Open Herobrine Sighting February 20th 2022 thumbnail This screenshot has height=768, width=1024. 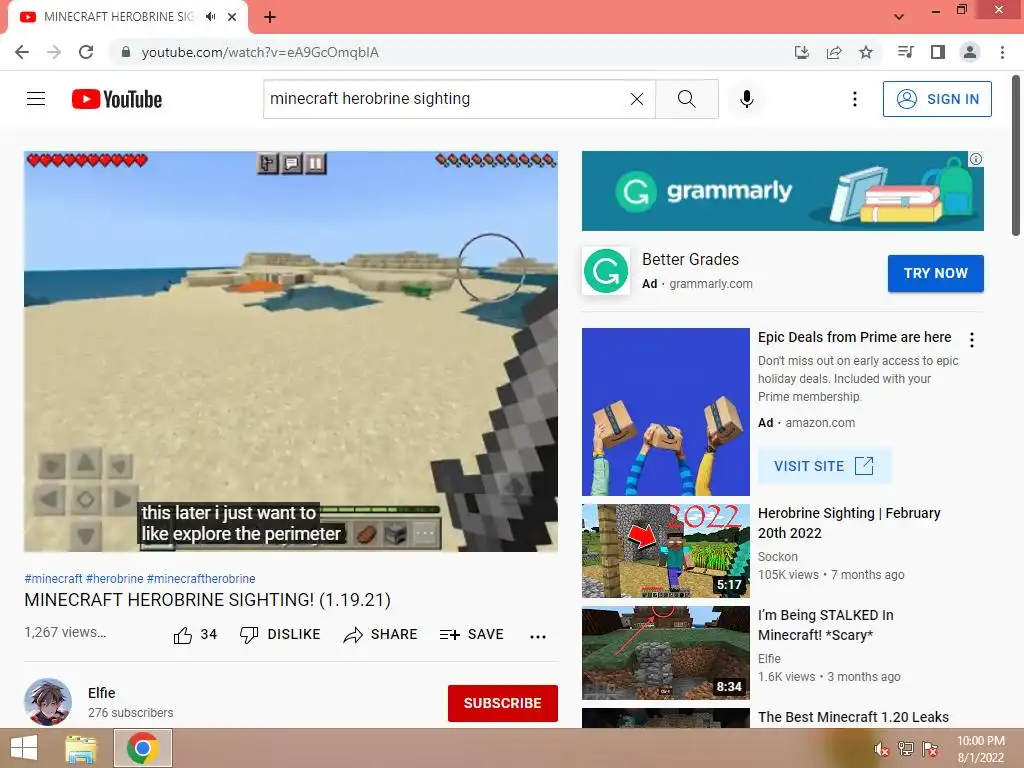[x=665, y=551]
